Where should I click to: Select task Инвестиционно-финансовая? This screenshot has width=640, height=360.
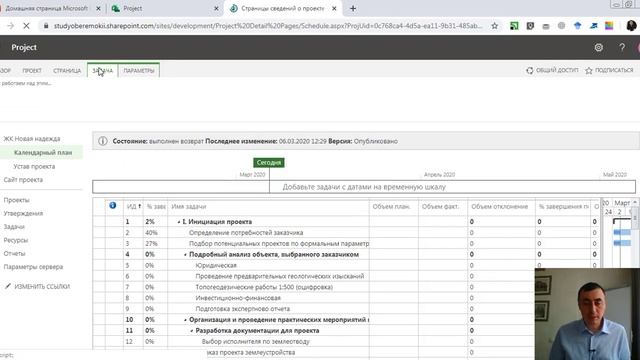[x=238, y=298]
